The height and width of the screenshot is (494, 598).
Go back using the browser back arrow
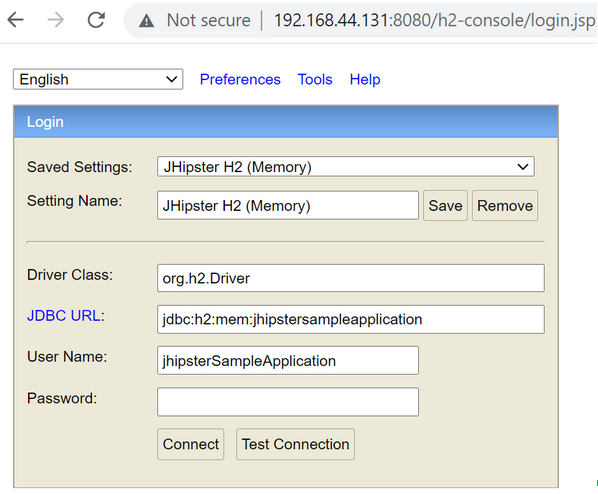(16, 20)
